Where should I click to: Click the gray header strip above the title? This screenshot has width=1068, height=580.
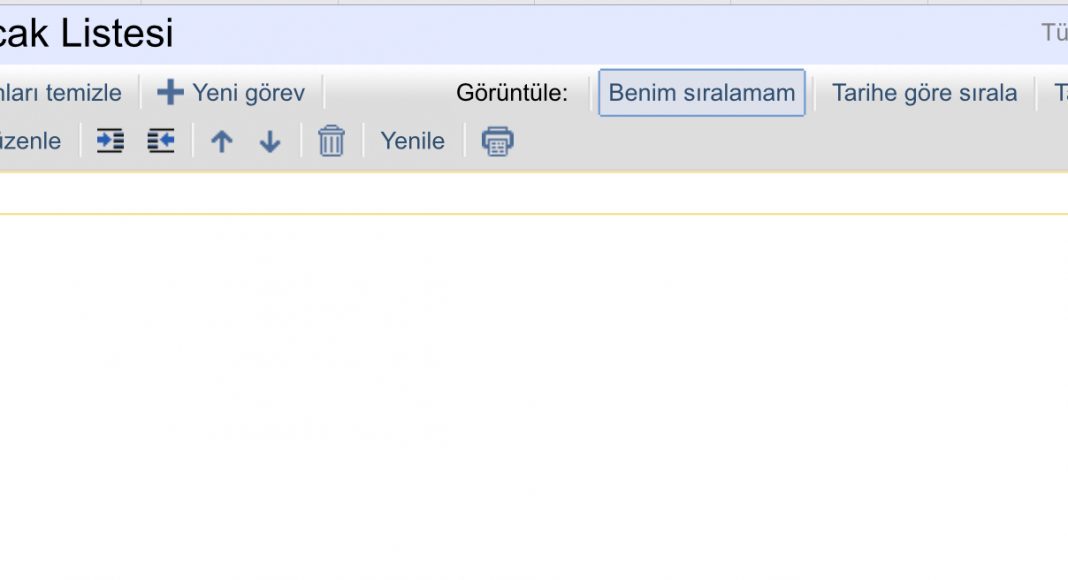534,2
